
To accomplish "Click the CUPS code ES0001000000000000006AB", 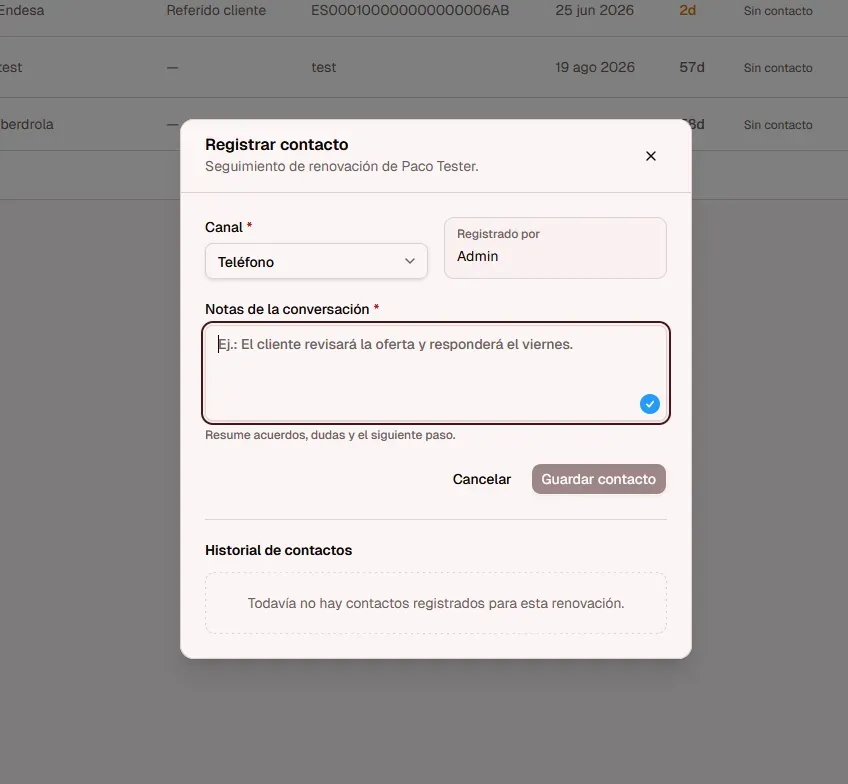I will tap(410, 10).
